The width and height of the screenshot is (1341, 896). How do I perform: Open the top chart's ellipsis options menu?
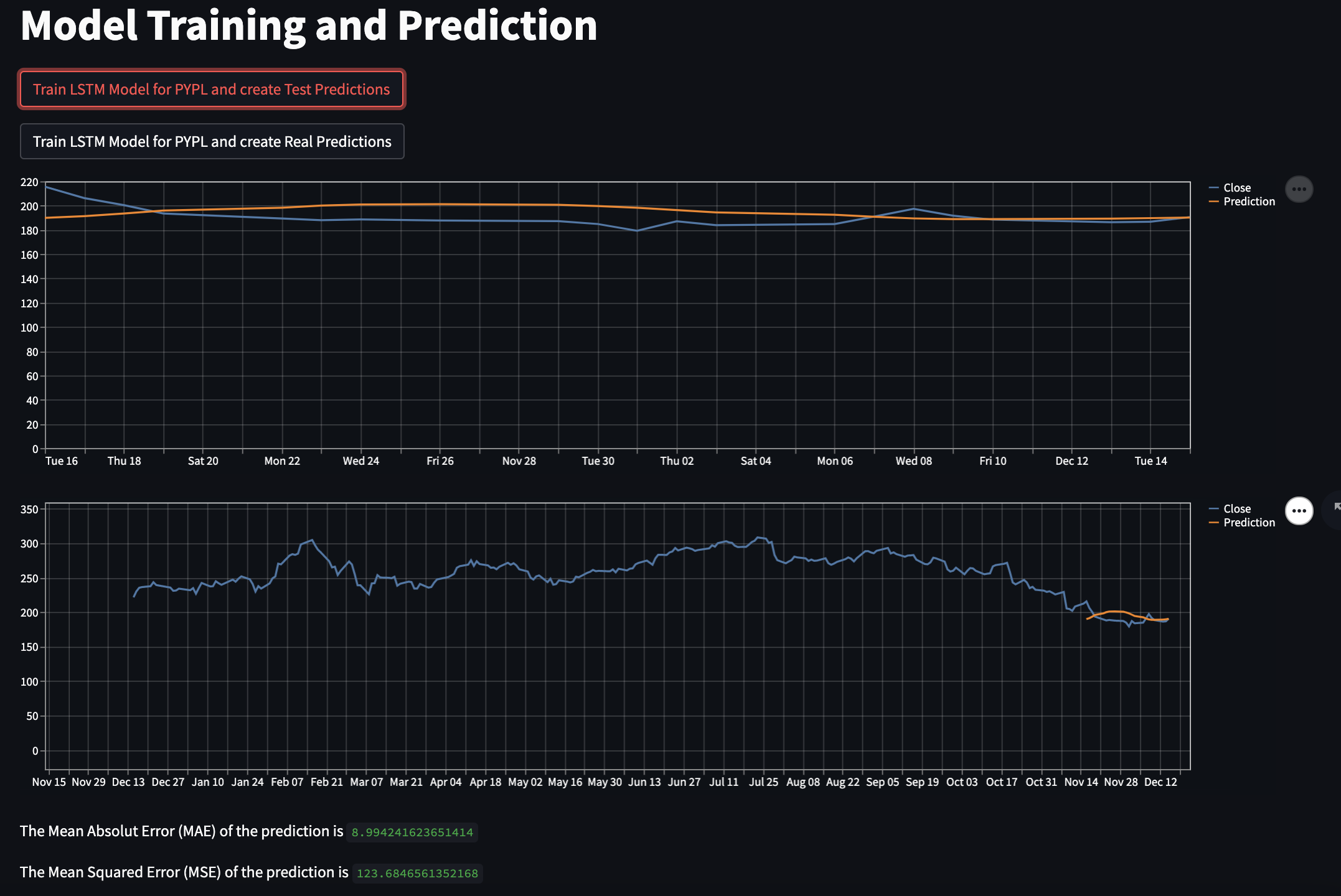1299,189
